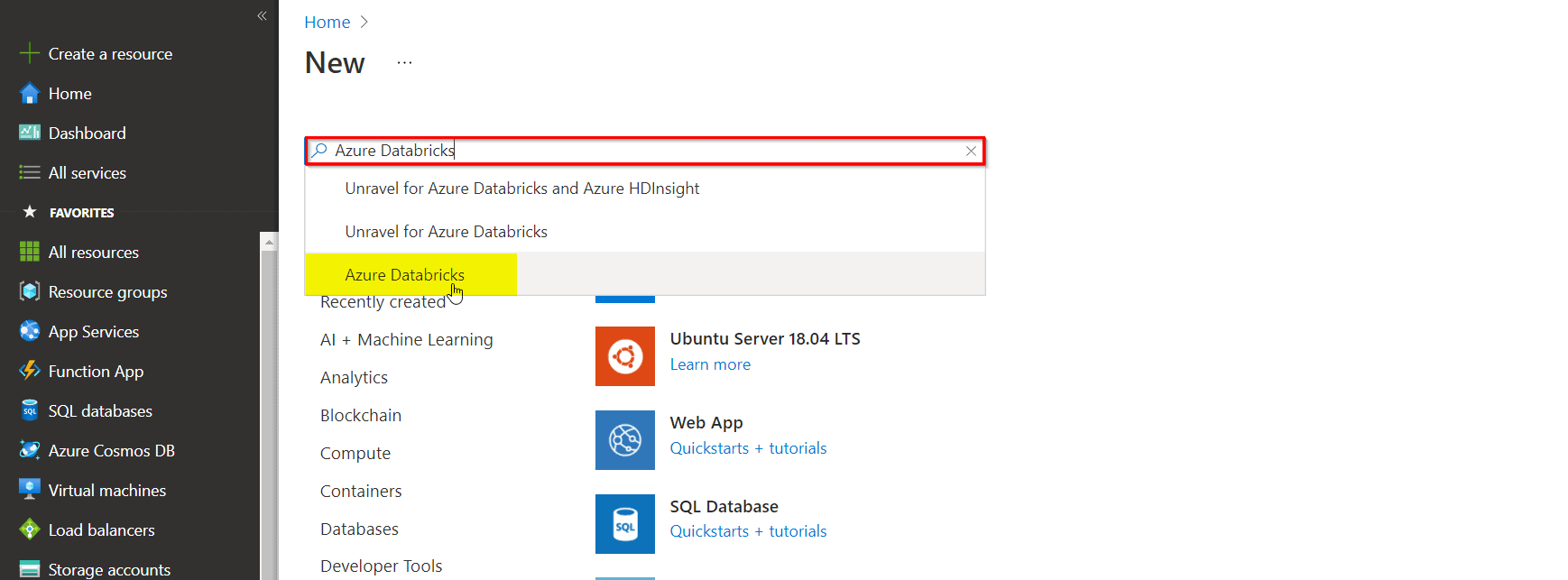This screenshot has height=580, width=1568.
Task: Select Azure Databricks from suggestions
Action: tap(404, 275)
